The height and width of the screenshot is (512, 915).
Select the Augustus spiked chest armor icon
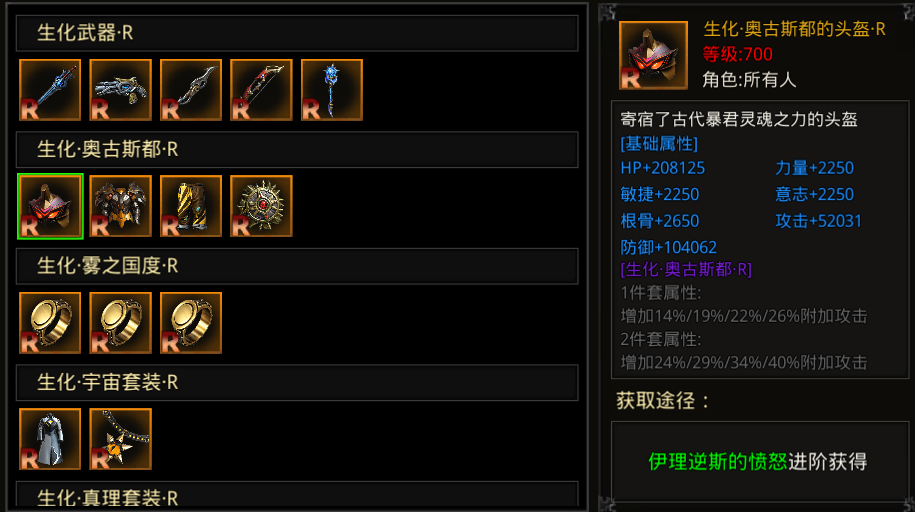click(121, 206)
